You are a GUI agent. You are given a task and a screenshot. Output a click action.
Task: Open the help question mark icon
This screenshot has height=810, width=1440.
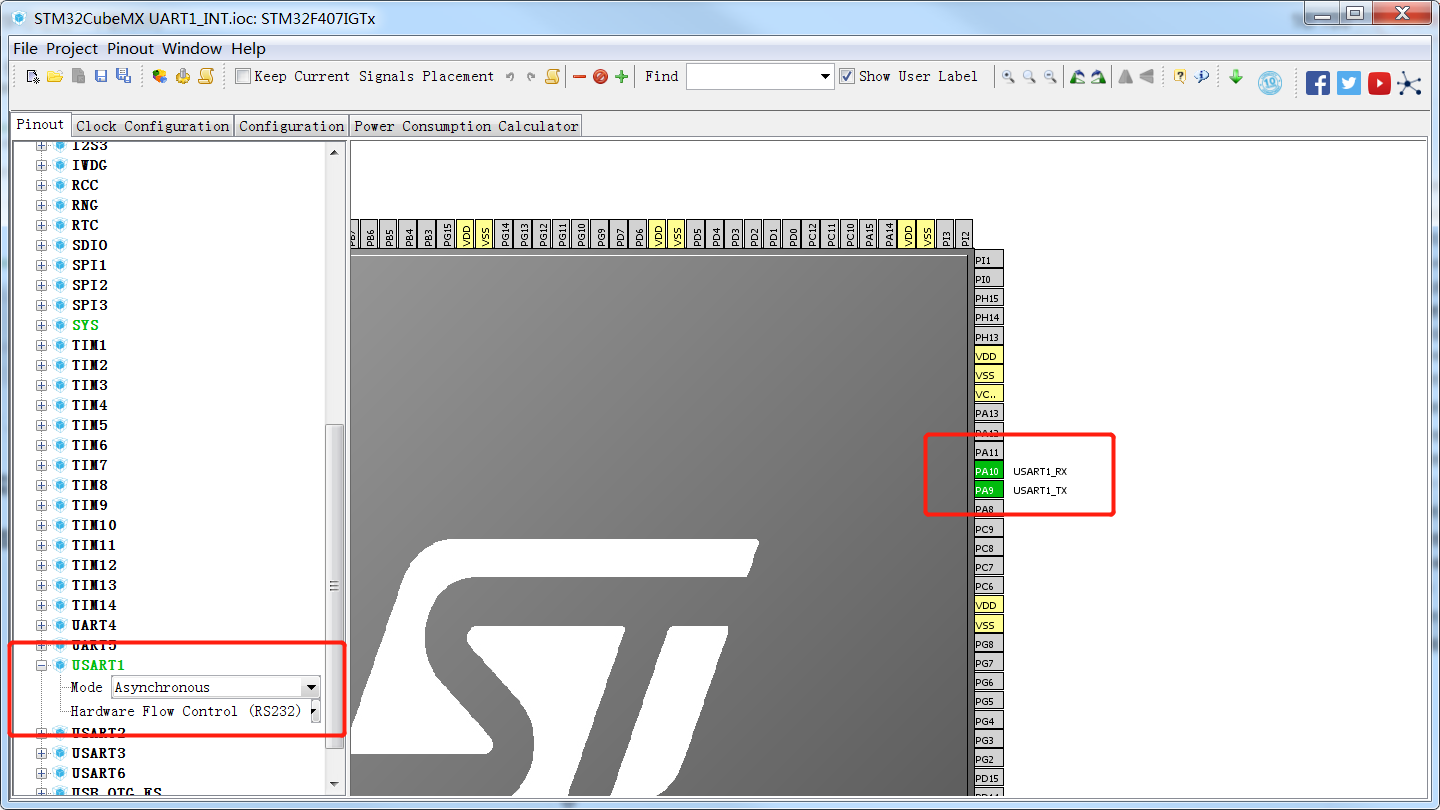[x=1180, y=76]
